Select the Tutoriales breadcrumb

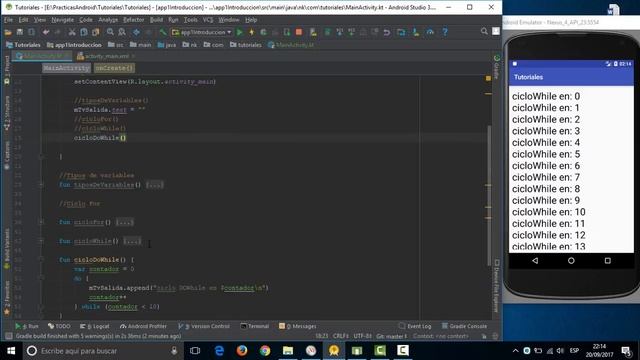(23, 45)
